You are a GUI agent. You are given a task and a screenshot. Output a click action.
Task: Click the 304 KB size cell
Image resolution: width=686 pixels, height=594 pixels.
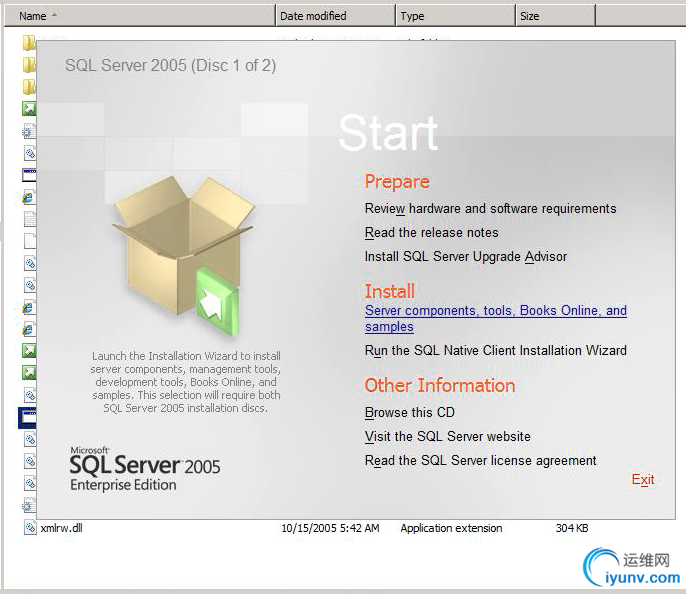tap(572, 528)
